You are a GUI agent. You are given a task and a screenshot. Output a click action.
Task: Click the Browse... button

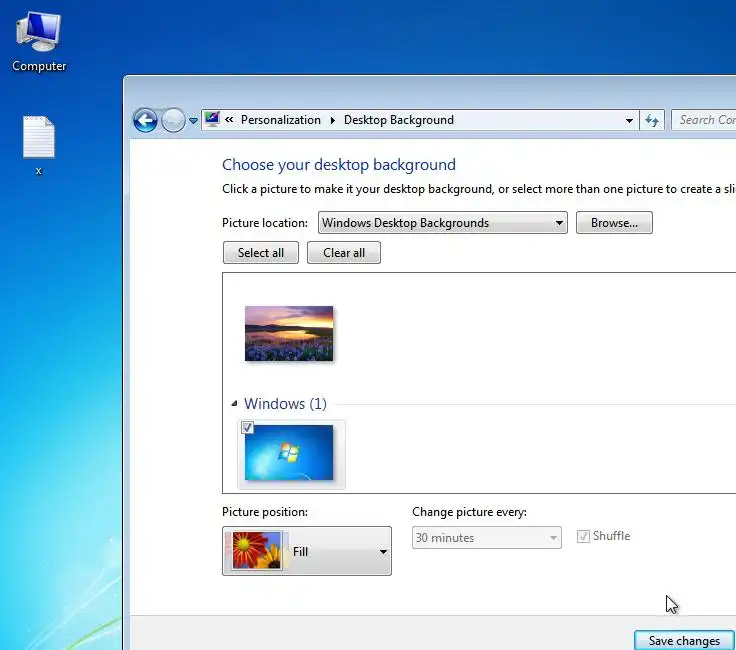(x=614, y=222)
